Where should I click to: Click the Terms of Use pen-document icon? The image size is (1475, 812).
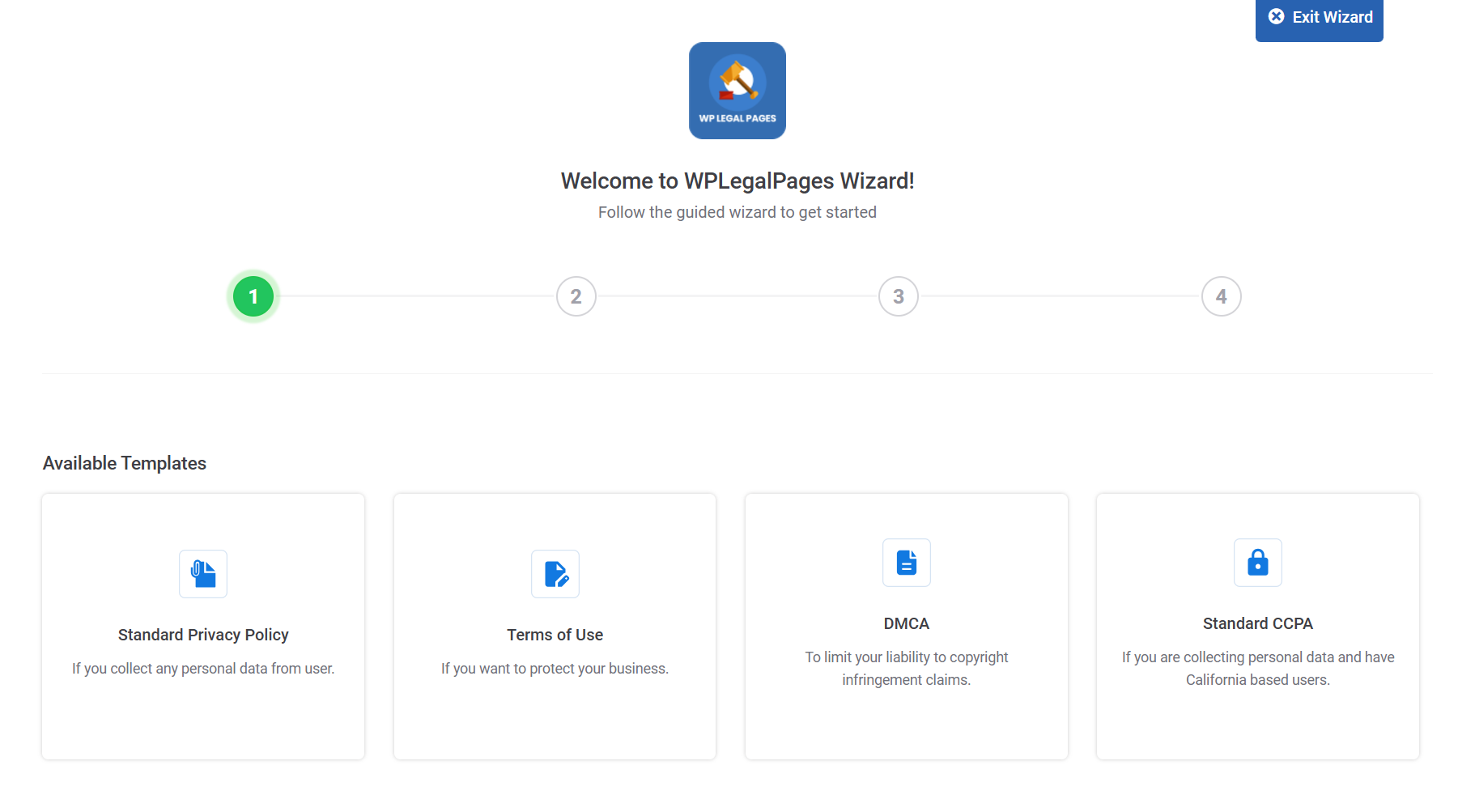(555, 574)
